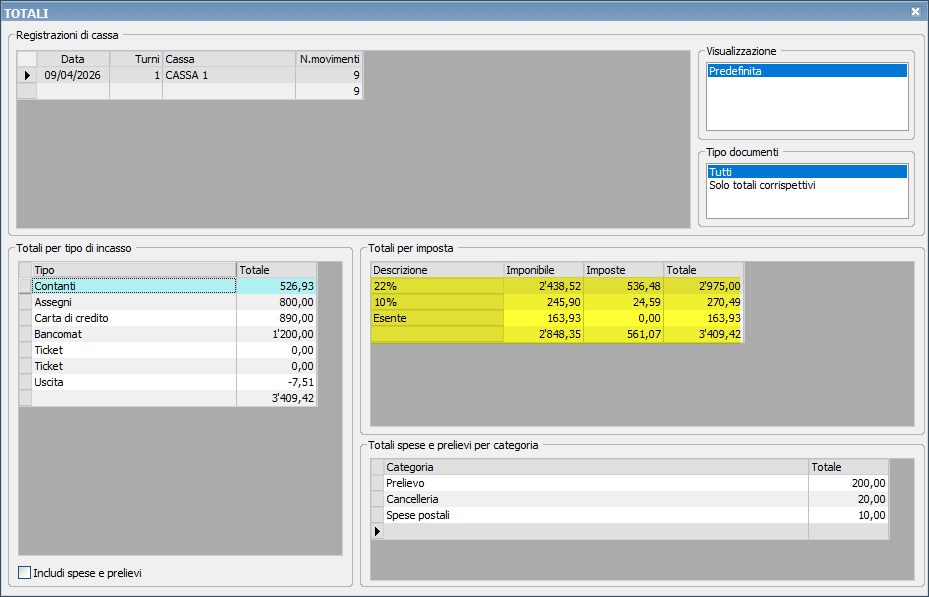Click the Uscita row total -7,51

point(276,382)
